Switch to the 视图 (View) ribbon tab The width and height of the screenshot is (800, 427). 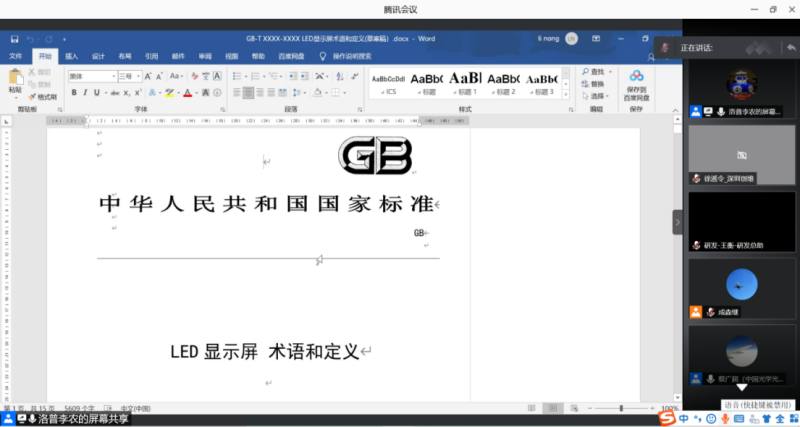(232, 56)
